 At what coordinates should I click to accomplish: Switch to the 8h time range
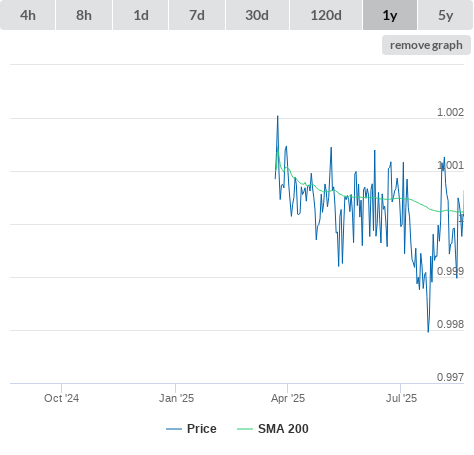pyautogui.click(x=84, y=15)
